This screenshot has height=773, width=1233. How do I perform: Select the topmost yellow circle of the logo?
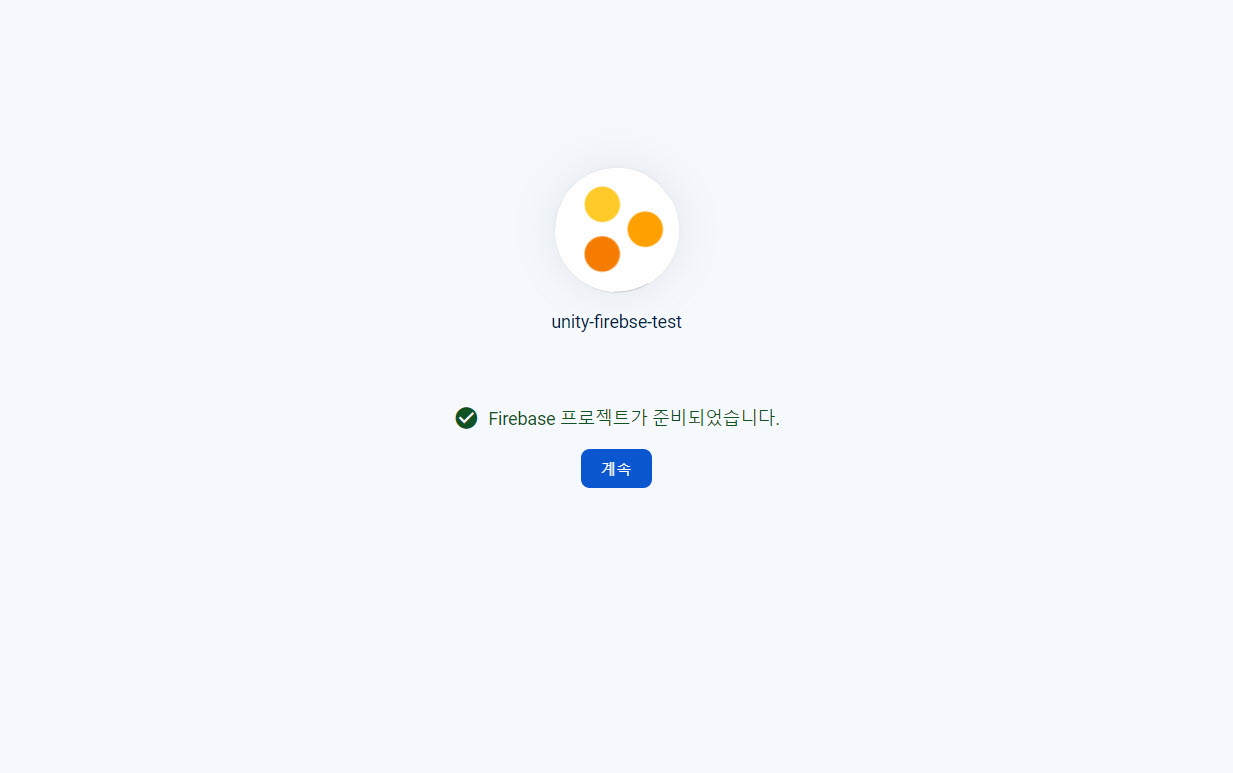pos(602,204)
